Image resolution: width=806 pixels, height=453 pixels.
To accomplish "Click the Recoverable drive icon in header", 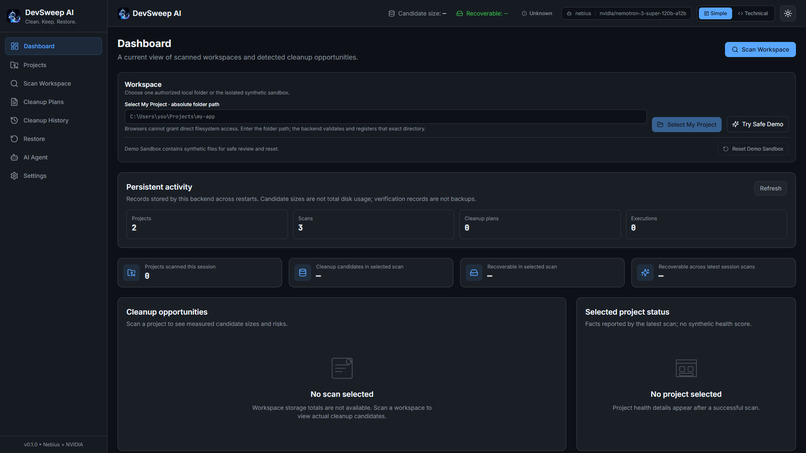I will [460, 13].
